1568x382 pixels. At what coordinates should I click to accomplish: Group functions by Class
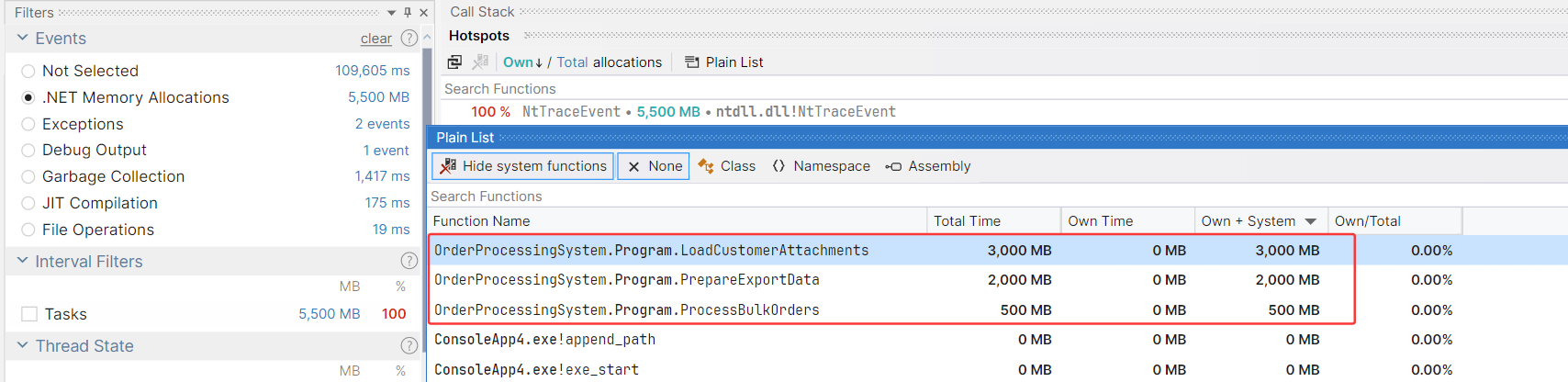point(726,166)
